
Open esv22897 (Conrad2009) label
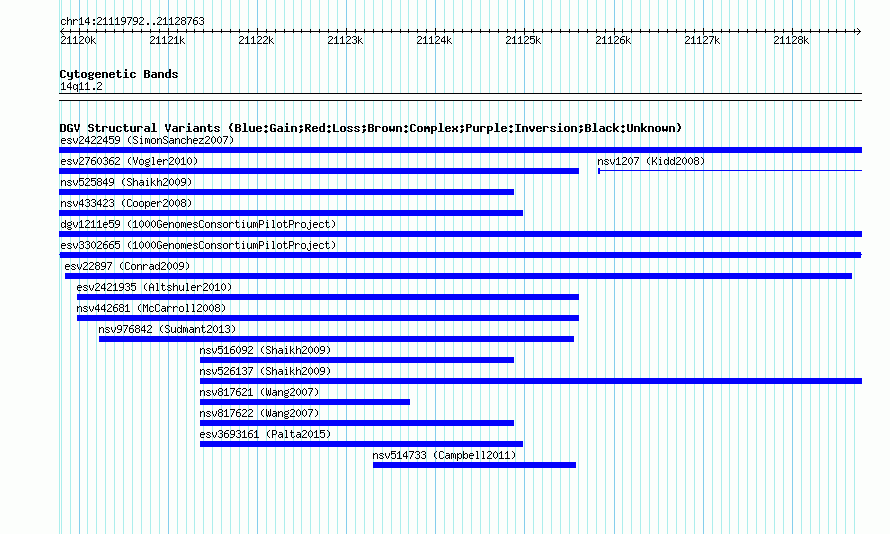tap(127, 266)
